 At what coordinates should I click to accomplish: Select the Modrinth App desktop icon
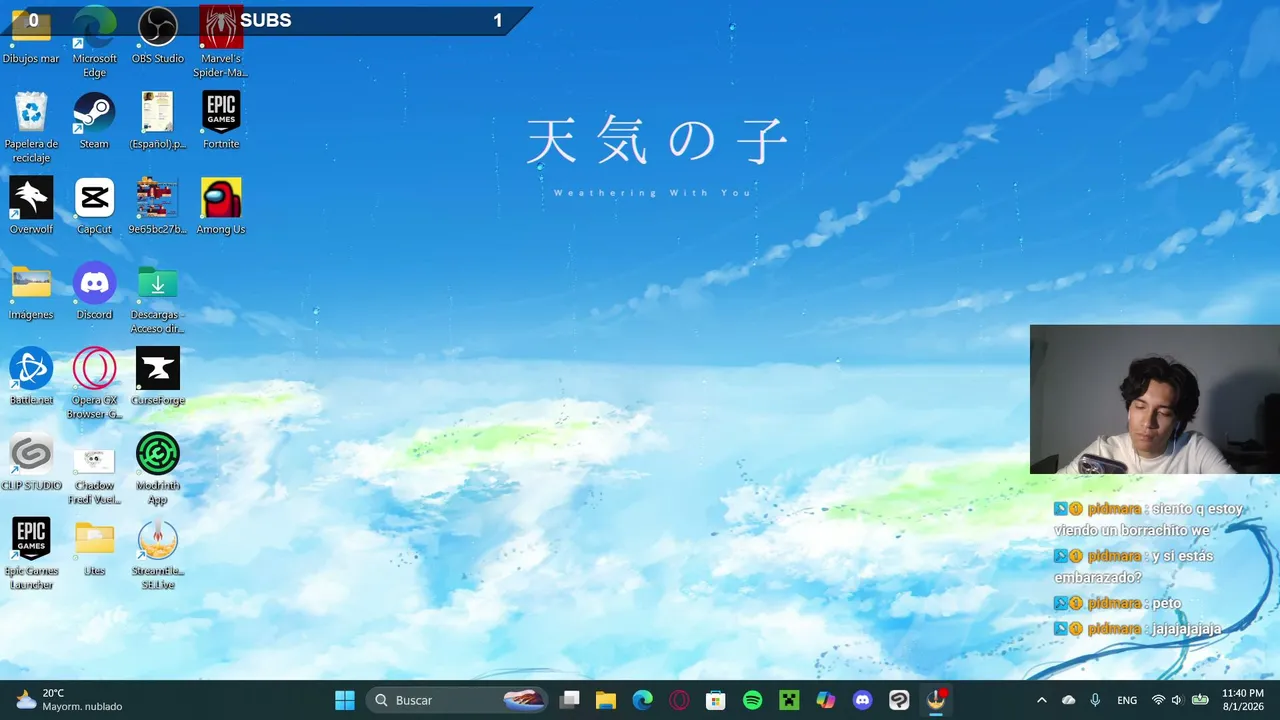(x=157, y=469)
